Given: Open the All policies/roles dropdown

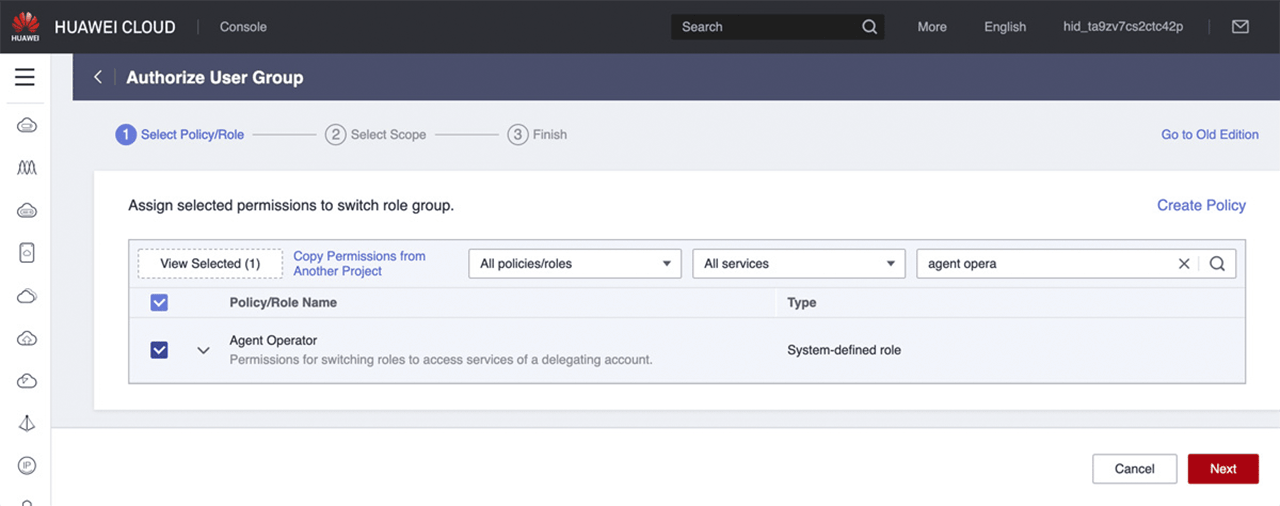Looking at the screenshot, I should [x=574, y=264].
